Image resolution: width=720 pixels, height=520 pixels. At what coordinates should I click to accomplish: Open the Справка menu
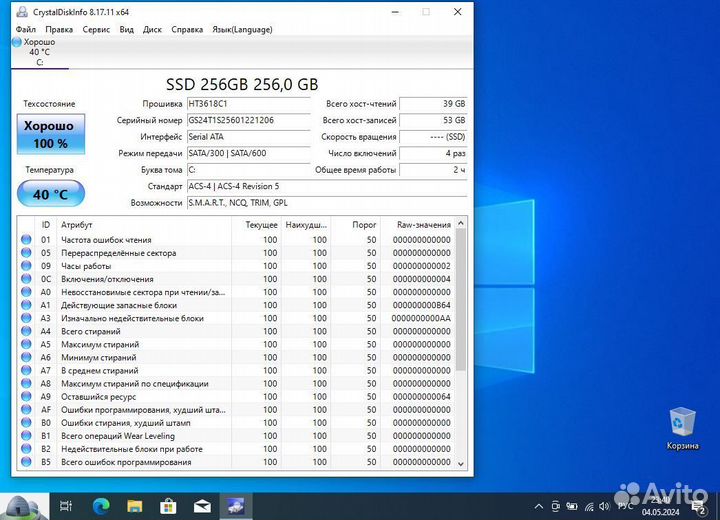(x=187, y=29)
